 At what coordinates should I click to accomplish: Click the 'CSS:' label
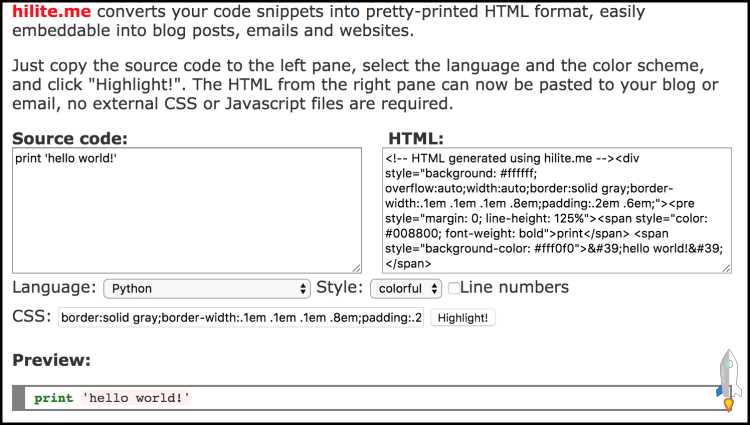click(x=31, y=317)
